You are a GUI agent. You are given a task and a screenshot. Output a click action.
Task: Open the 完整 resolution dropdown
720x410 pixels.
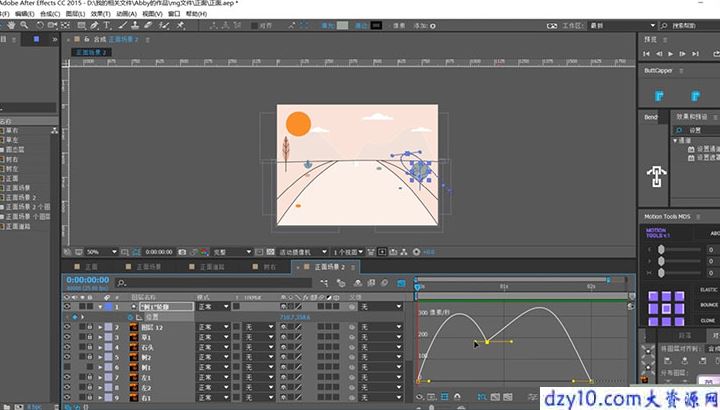pyautogui.click(x=232, y=252)
